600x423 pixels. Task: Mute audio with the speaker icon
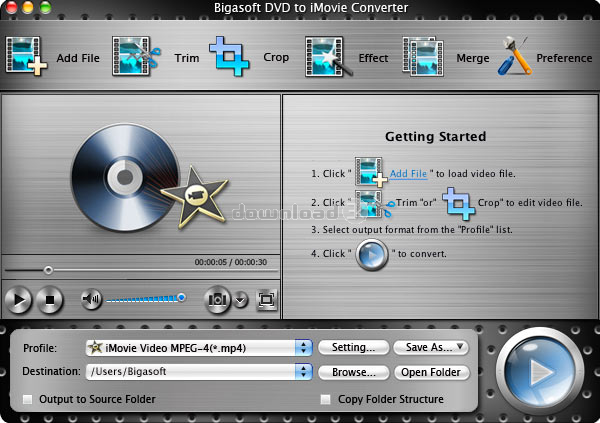[x=91, y=299]
